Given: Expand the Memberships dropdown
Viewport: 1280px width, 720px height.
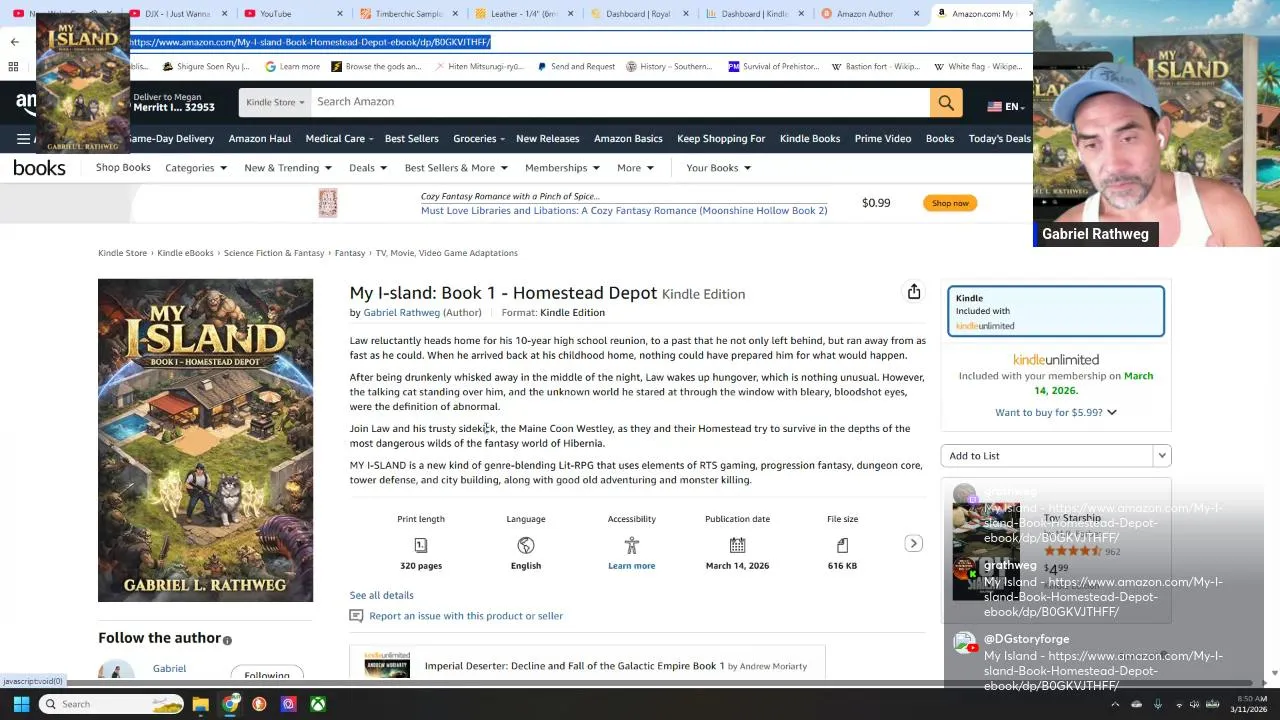Looking at the screenshot, I should coord(562,168).
